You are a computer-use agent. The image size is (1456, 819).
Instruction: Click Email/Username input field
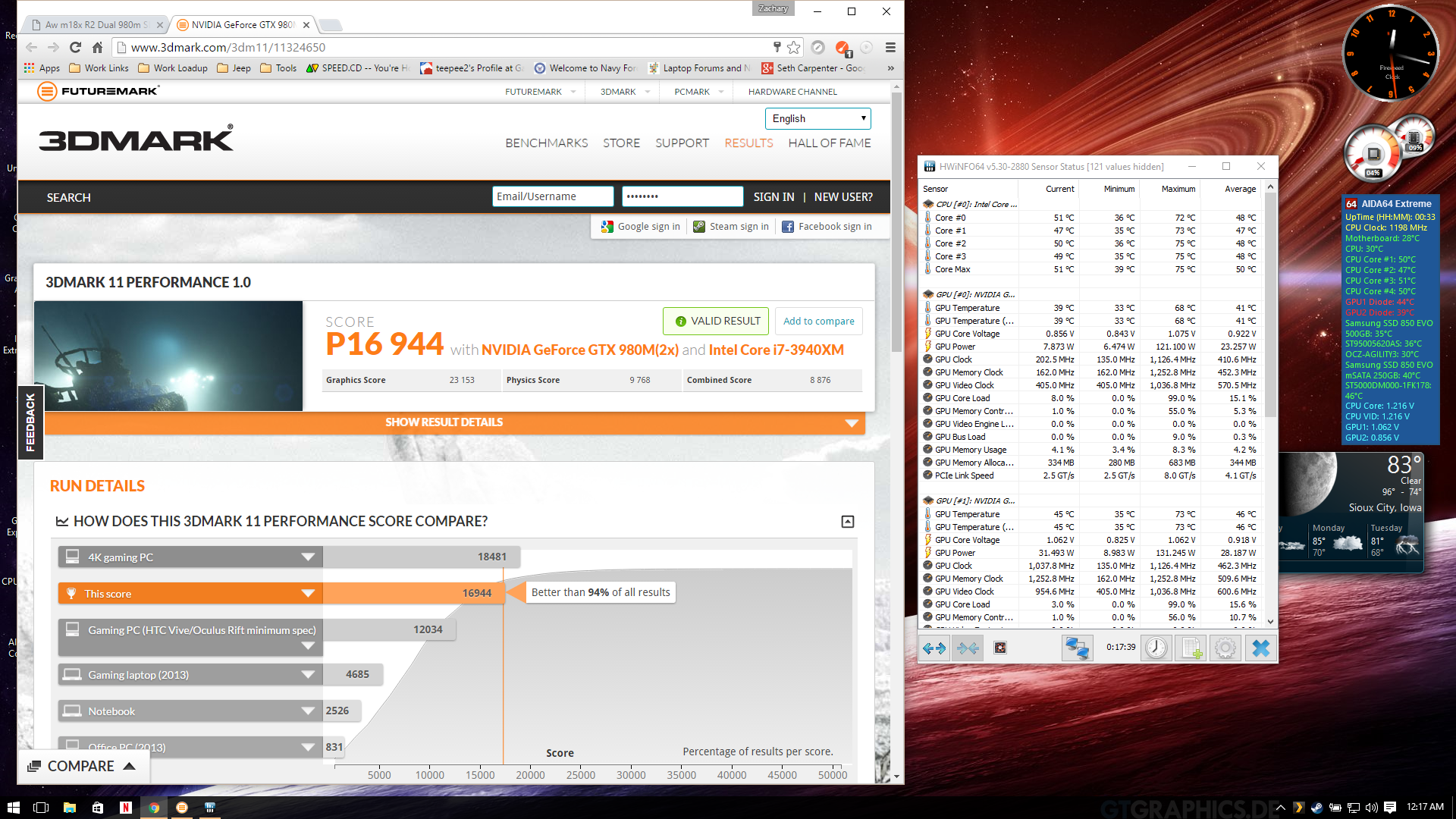(x=552, y=196)
